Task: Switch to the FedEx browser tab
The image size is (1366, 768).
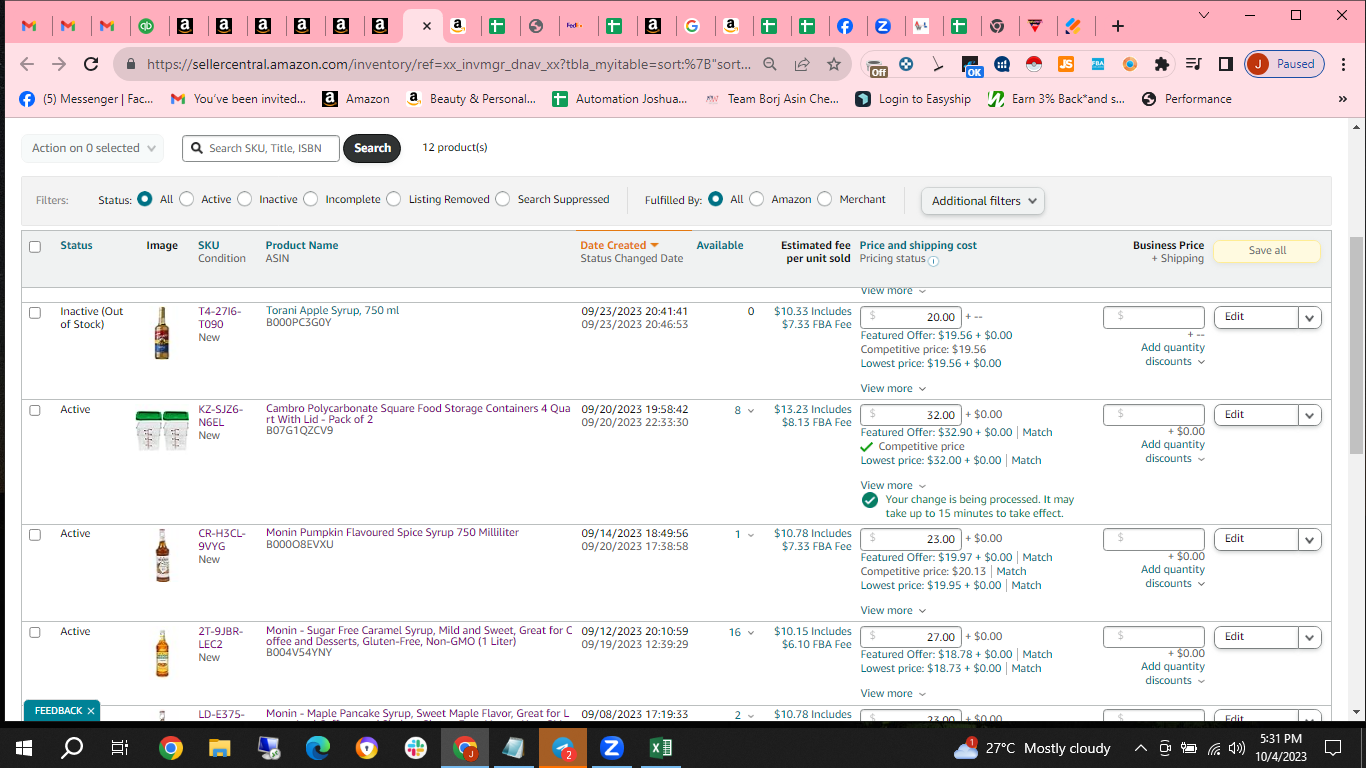Action: click(574, 26)
